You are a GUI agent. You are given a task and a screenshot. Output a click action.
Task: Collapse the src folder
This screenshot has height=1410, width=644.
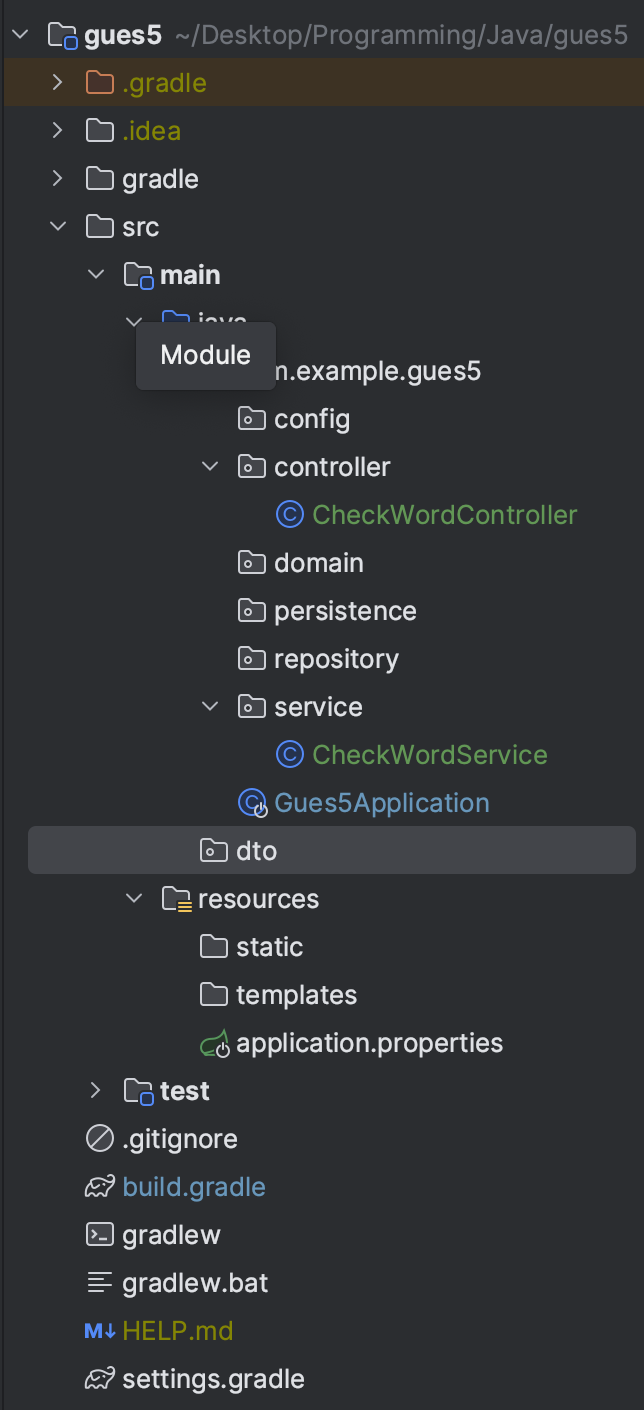click(x=58, y=227)
